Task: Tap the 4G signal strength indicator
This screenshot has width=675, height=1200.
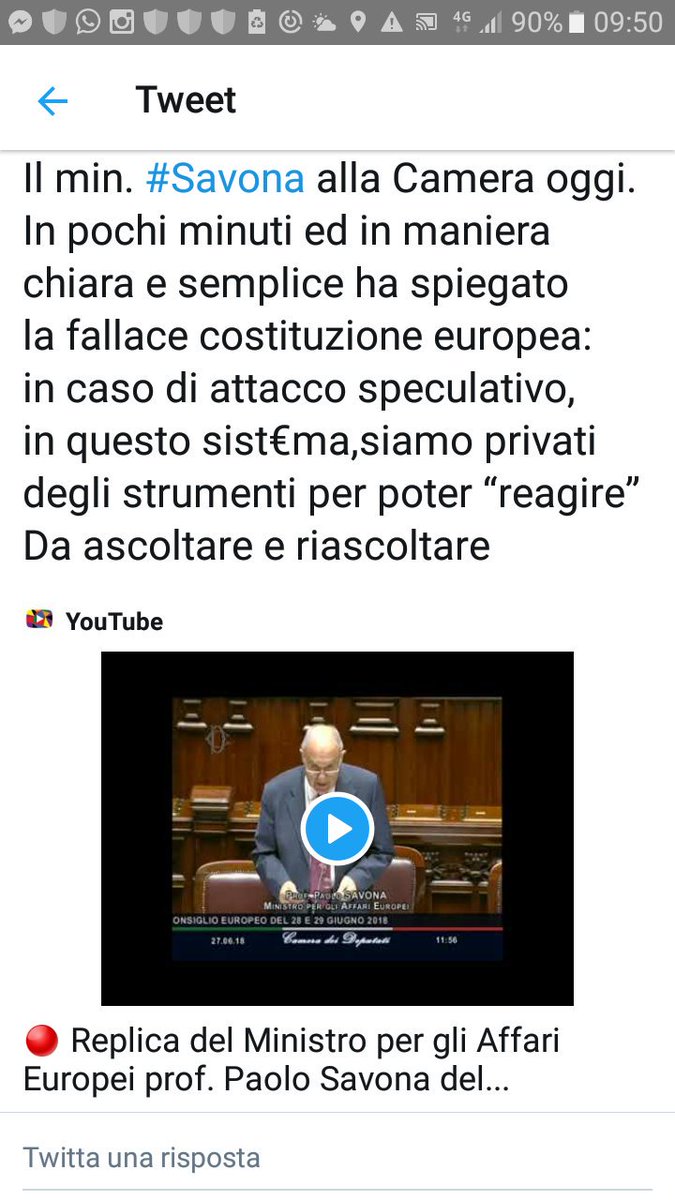Action: (476, 22)
